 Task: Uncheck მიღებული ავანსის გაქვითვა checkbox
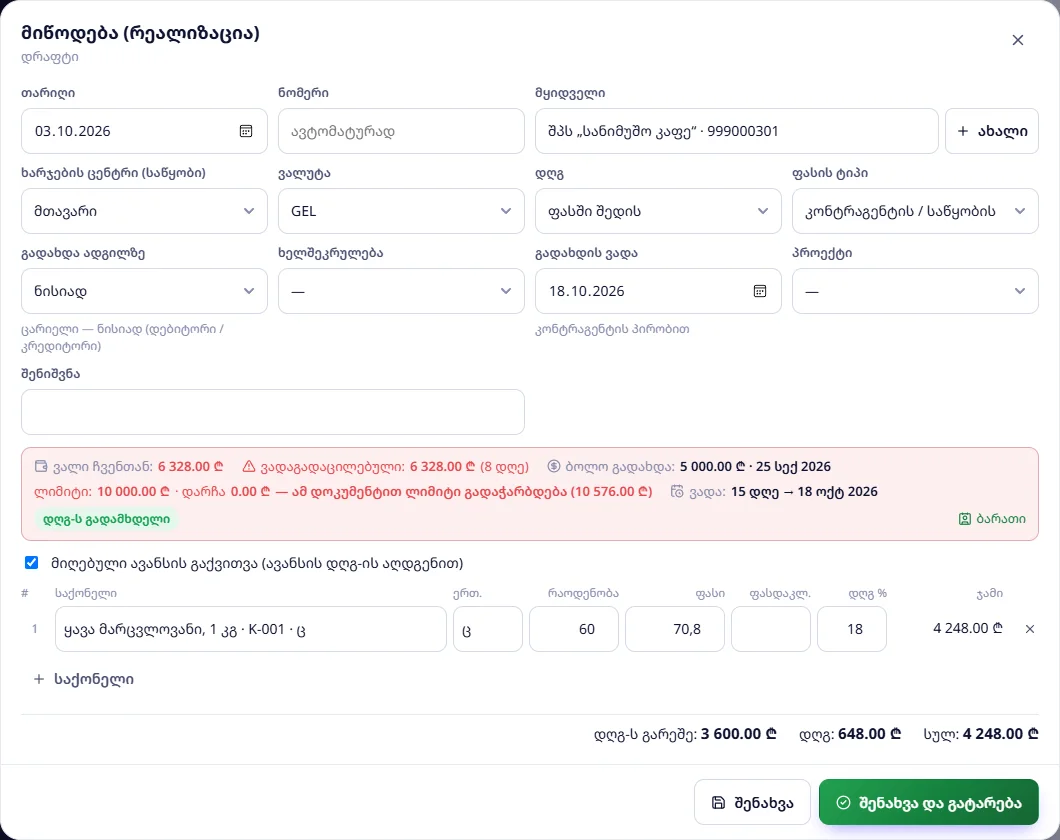click(x=31, y=562)
